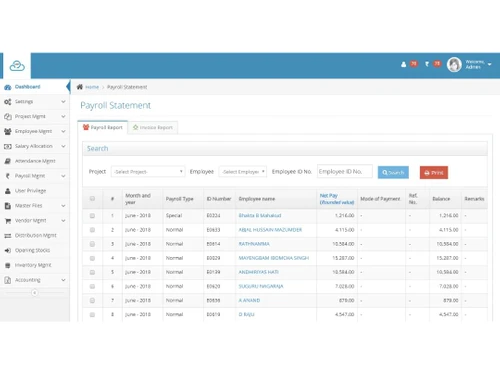Click the Distribution Mgmt icon
Image resolution: width=500 pixels, height=375 pixels.
pos(7,236)
